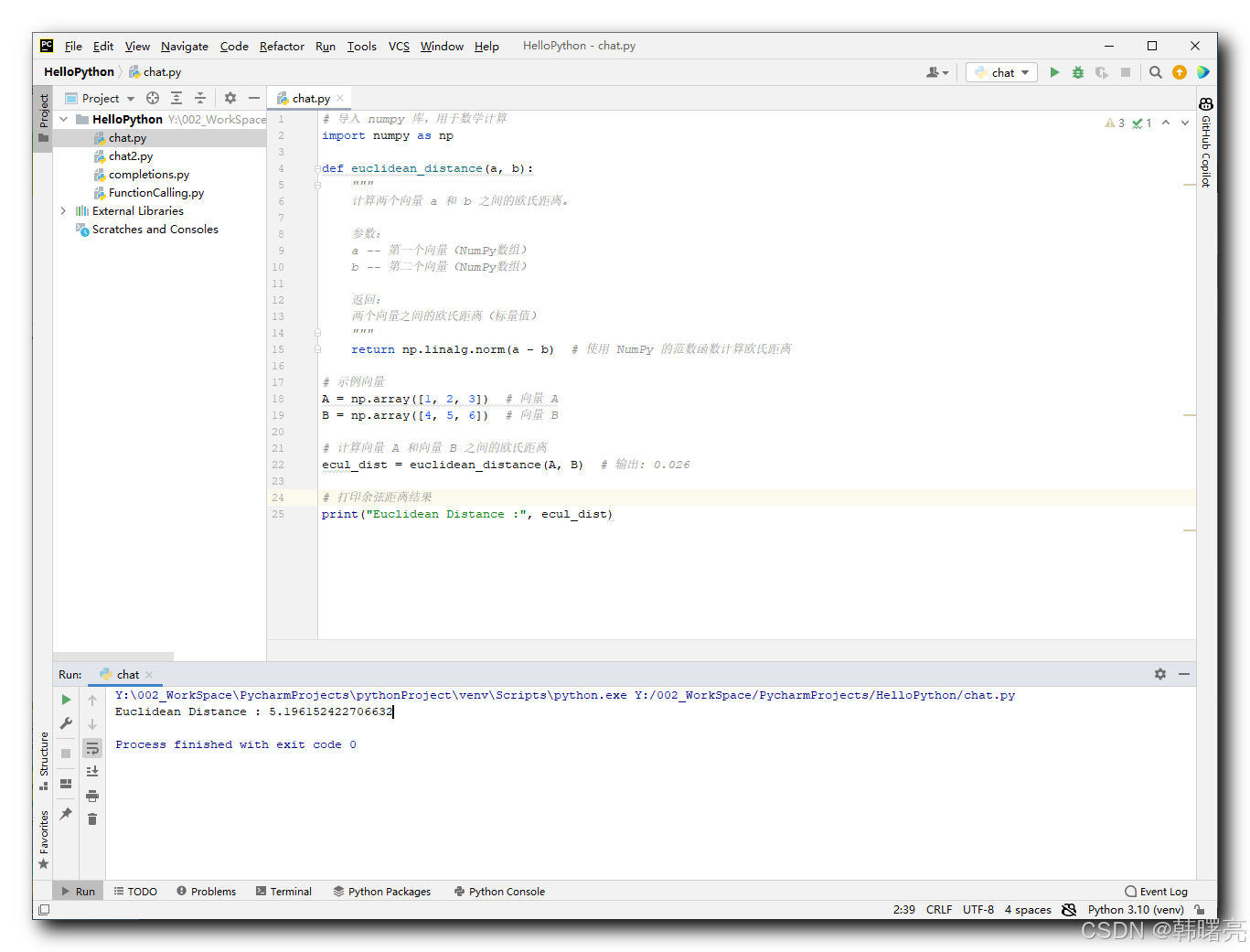Open the Navigate menu

pos(185,46)
